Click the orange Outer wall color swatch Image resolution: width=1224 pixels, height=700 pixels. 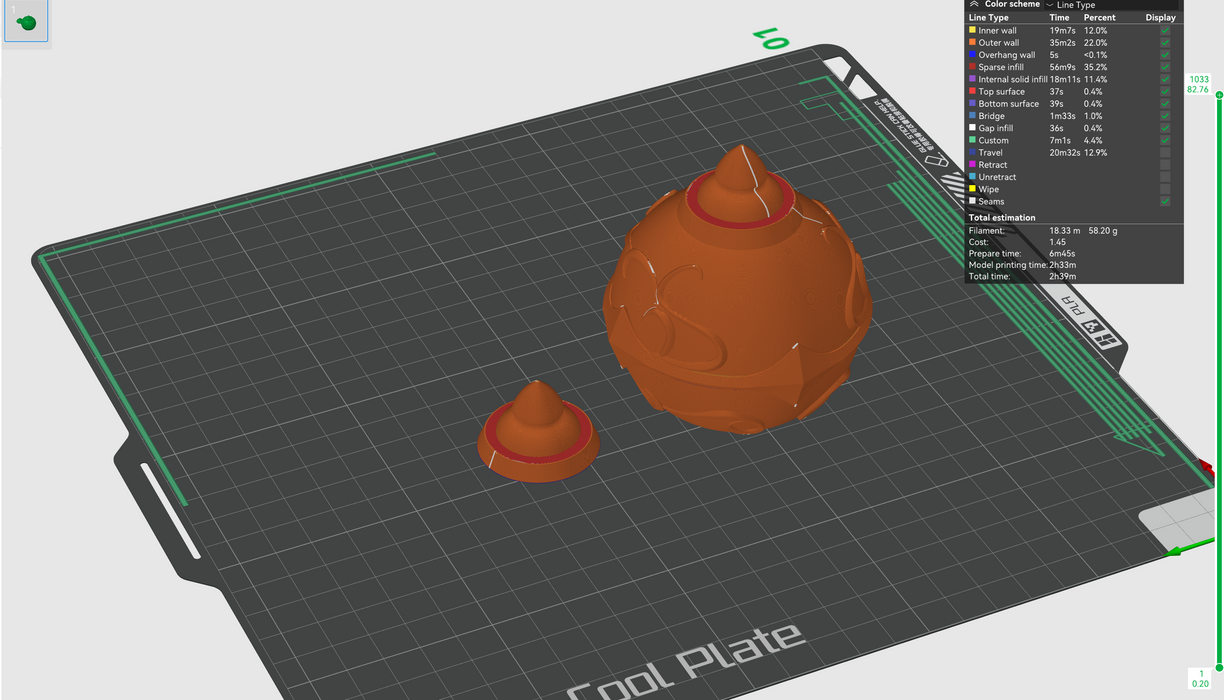[x=972, y=43]
